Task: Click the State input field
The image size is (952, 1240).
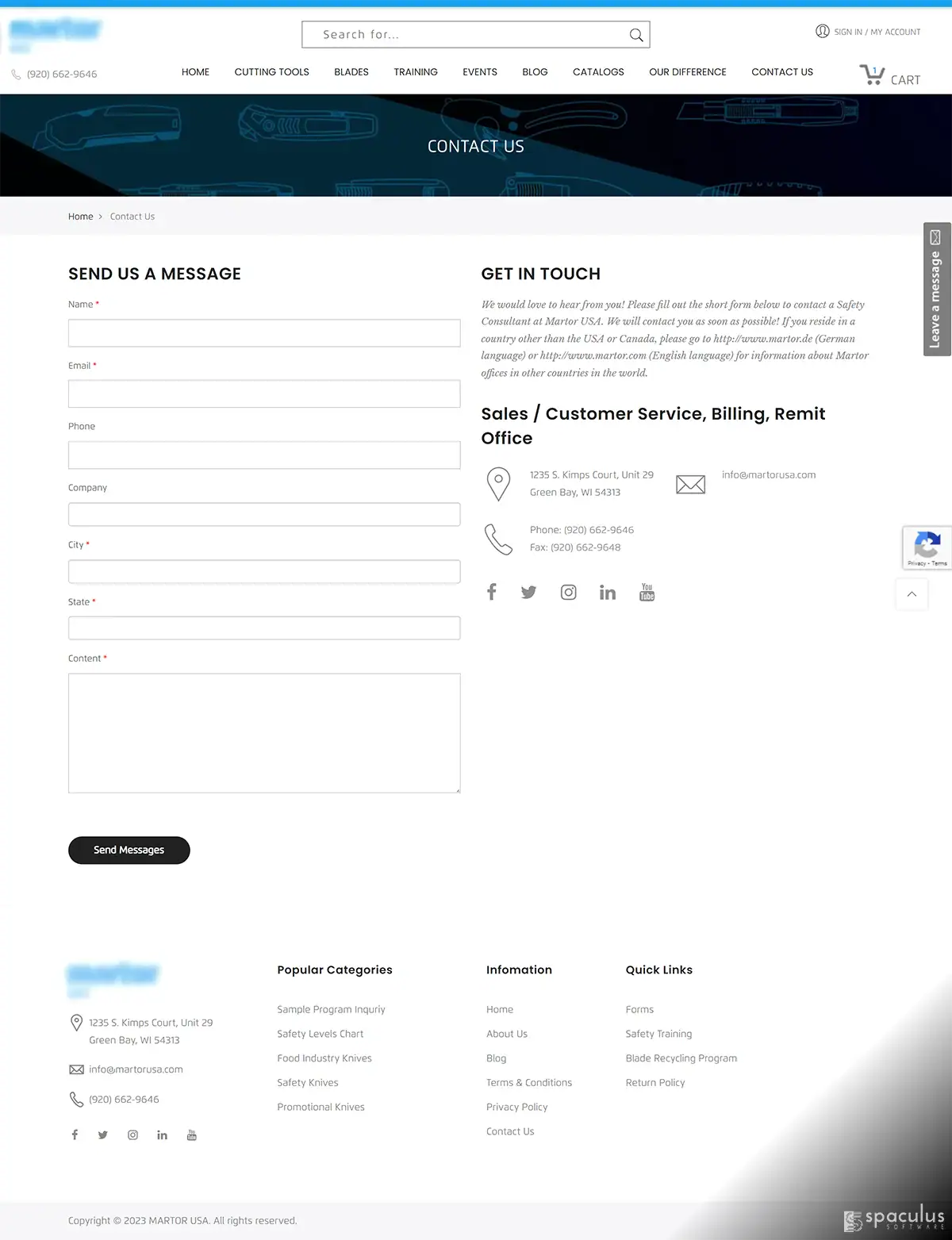Action: pos(264,628)
